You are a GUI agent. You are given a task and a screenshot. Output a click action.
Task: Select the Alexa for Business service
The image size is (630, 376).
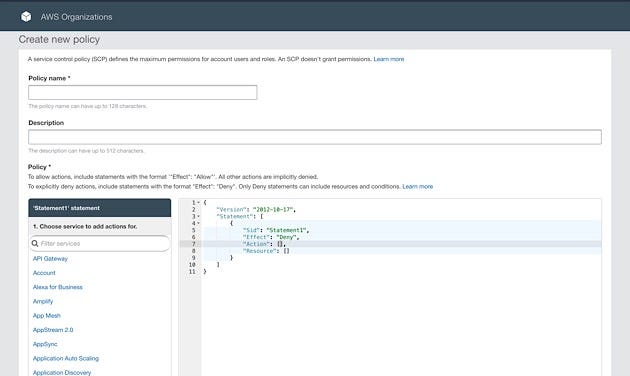click(58, 287)
